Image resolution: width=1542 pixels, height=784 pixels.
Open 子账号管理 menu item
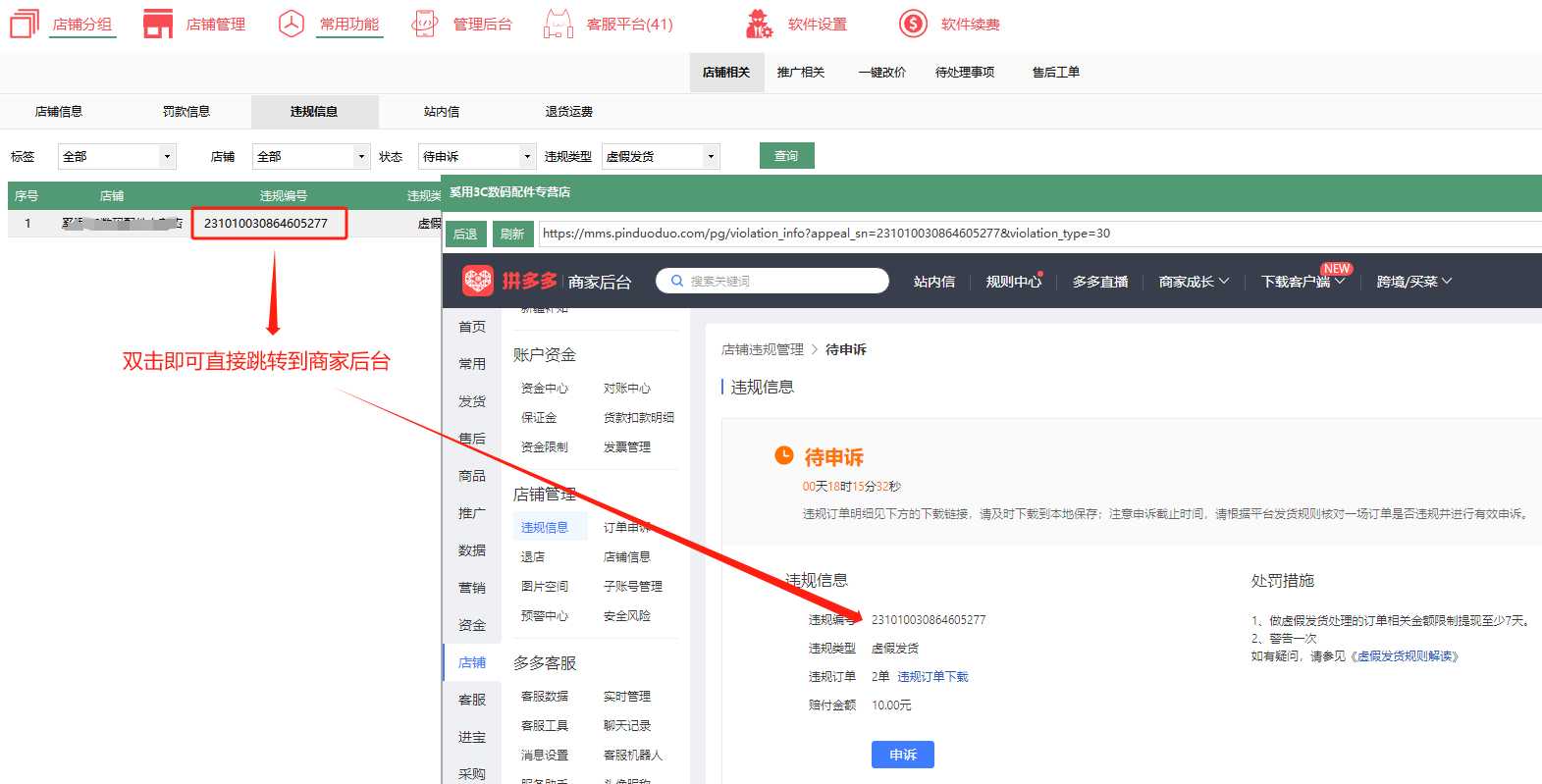coord(633,587)
